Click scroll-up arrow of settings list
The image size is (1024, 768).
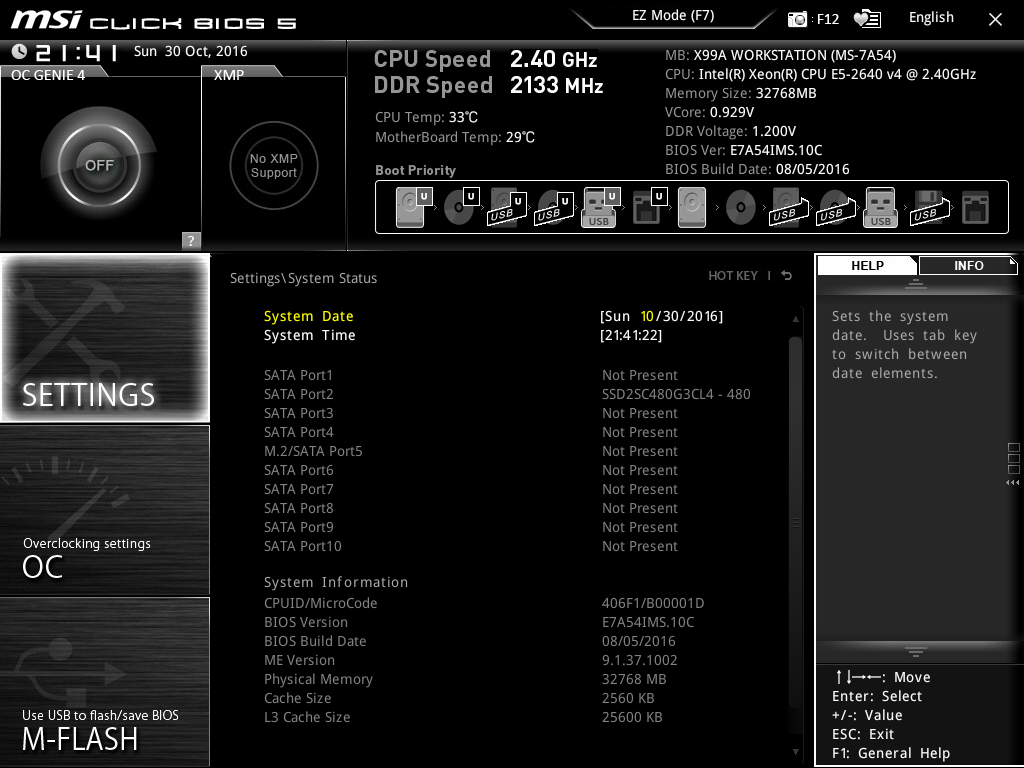[795, 319]
